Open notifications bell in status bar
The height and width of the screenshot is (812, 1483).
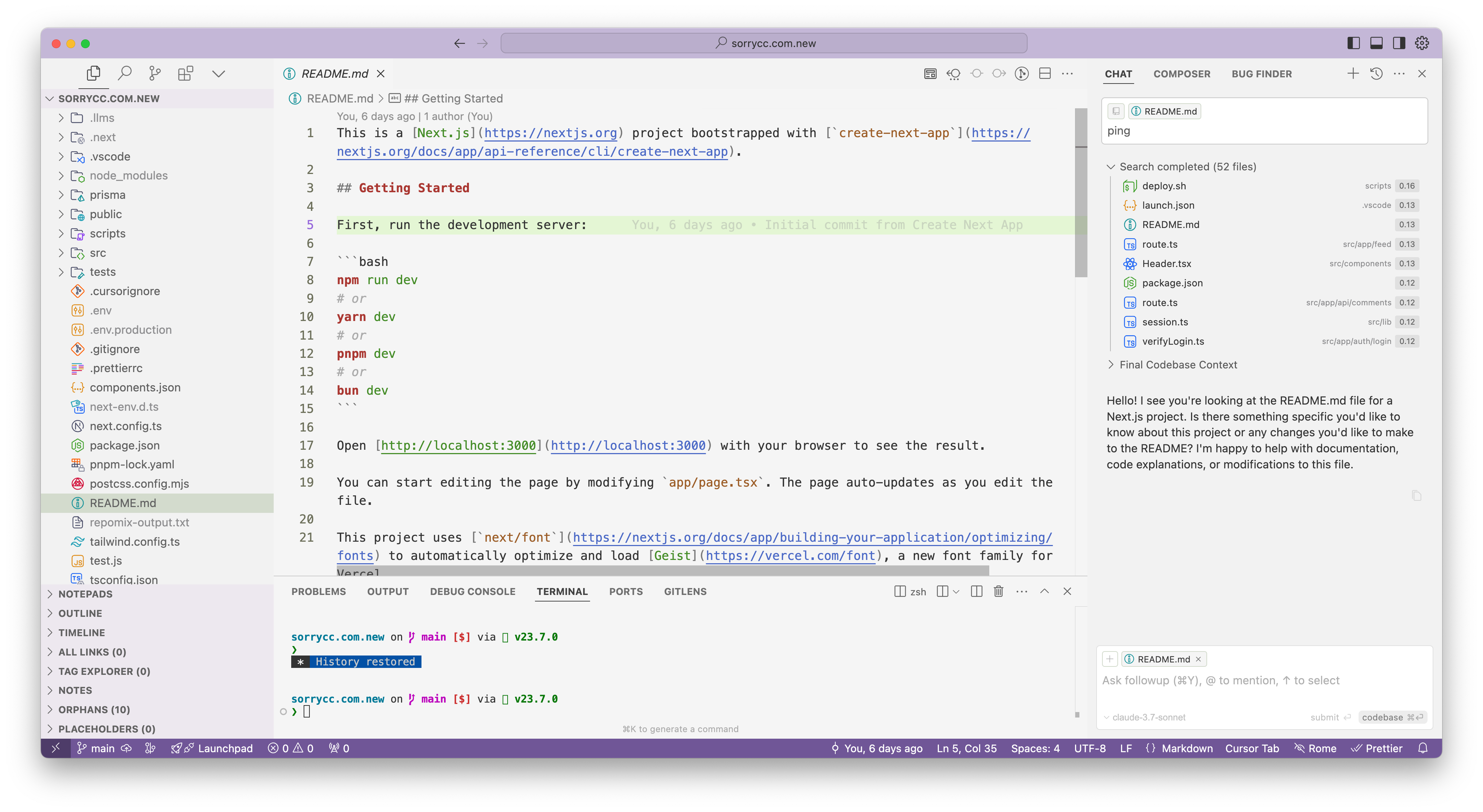[1423, 748]
